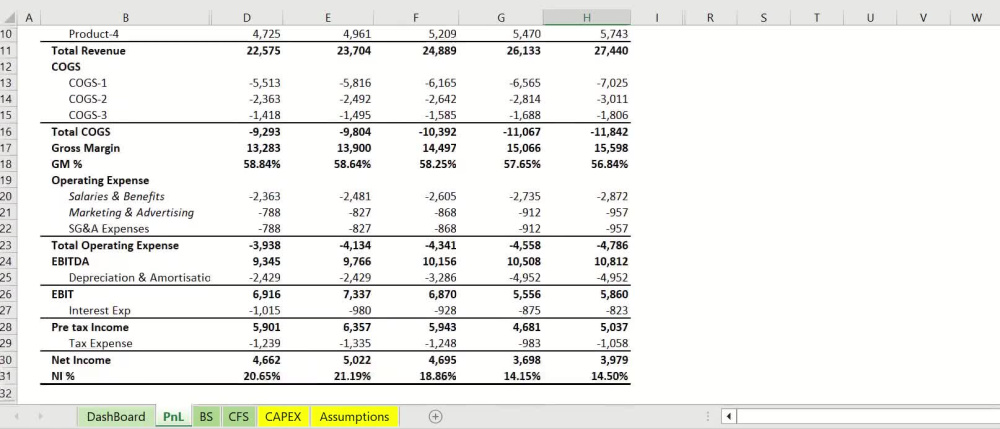1000x429 pixels.
Task: Select row 24 header
Action: click(8, 261)
